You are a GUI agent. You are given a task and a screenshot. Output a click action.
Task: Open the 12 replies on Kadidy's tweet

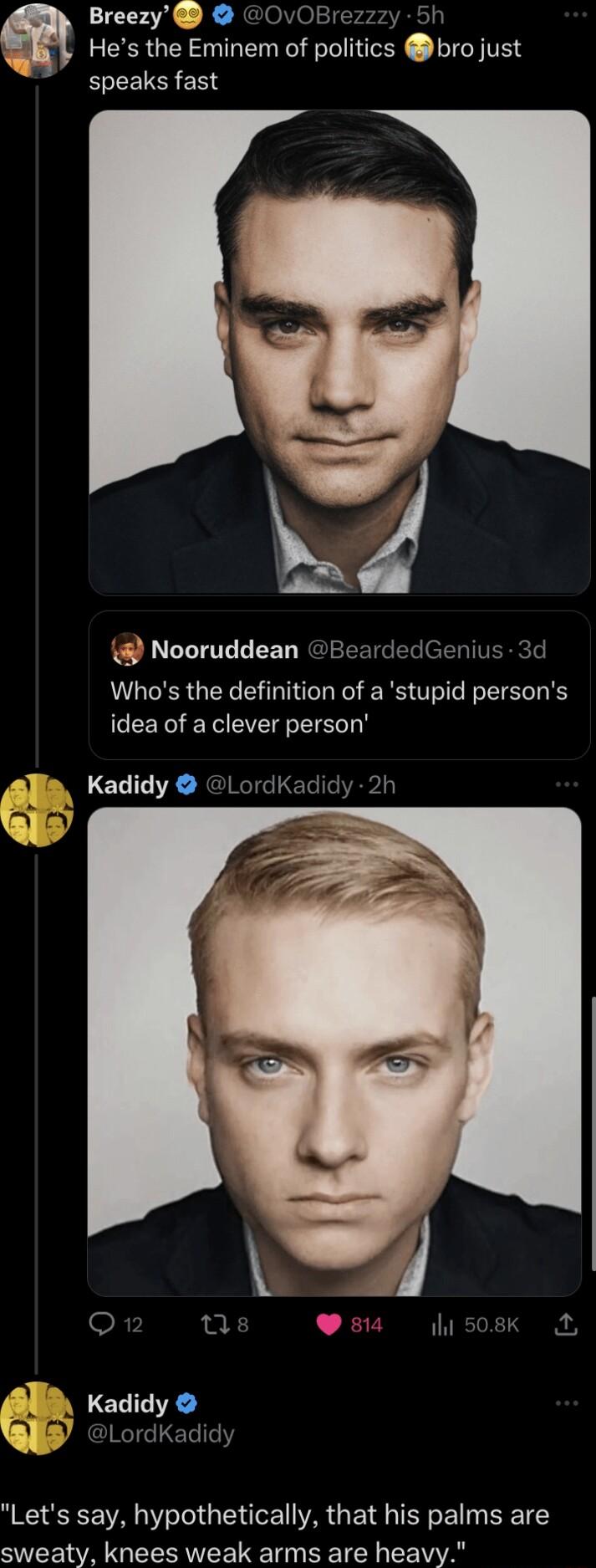[118, 1325]
